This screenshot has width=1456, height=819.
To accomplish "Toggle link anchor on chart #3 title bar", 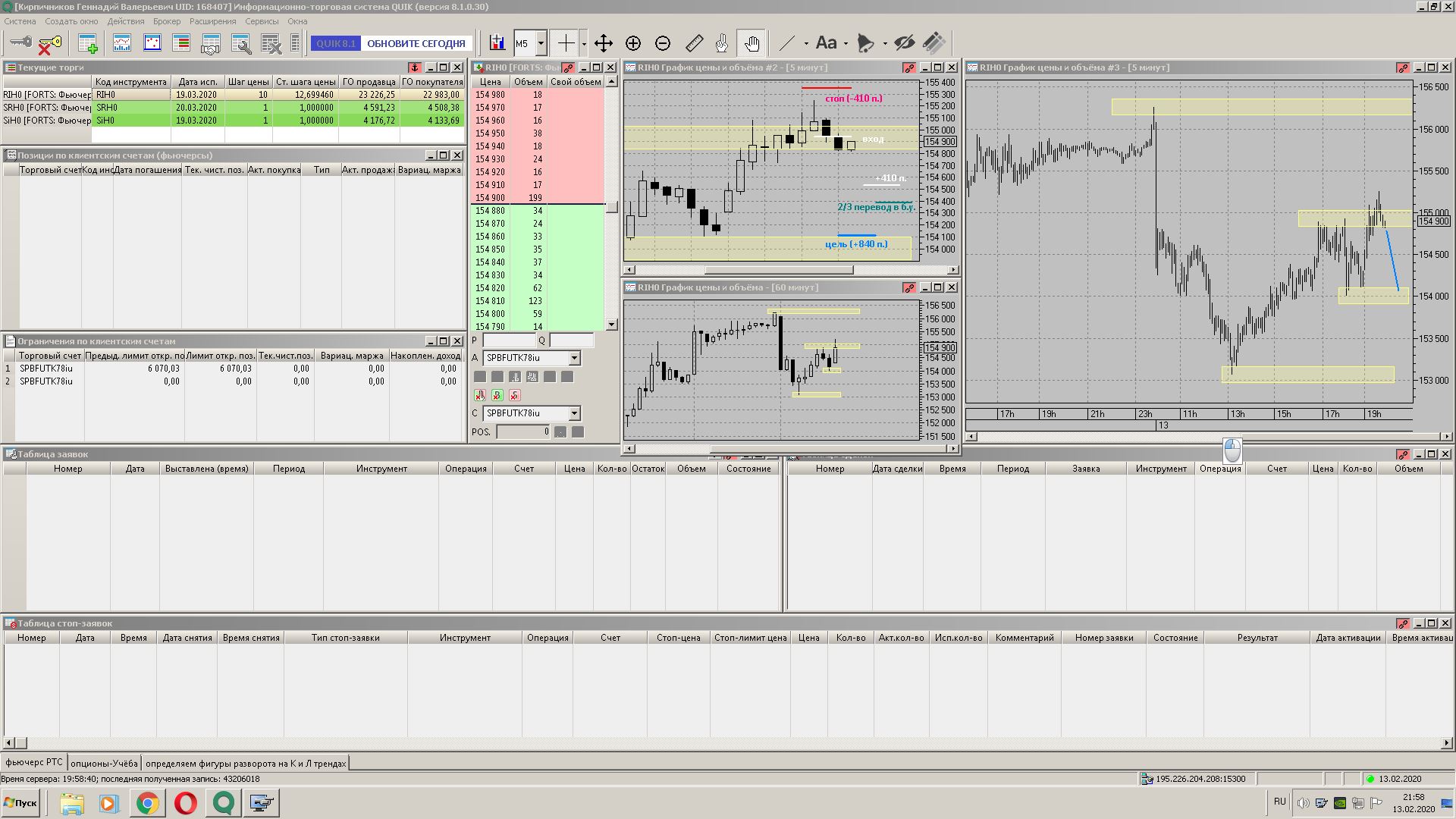I will tap(1402, 67).
